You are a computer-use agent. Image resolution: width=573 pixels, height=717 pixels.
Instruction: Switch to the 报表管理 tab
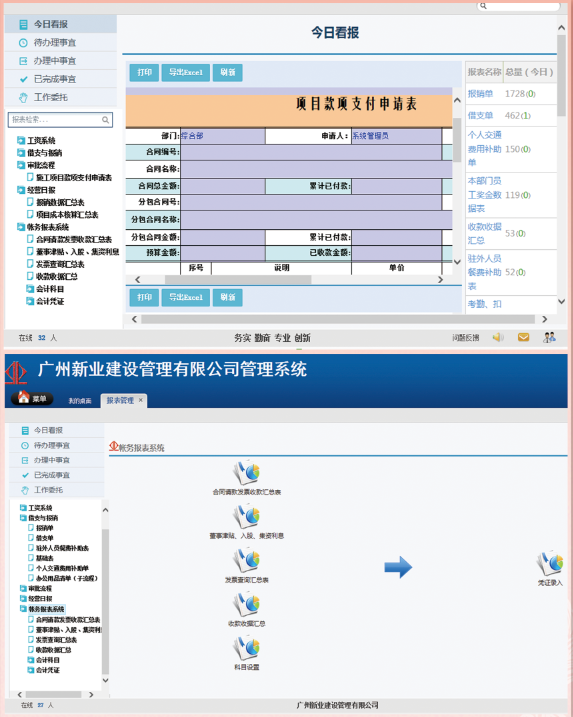pyautogui.click(x=120, y=401)
